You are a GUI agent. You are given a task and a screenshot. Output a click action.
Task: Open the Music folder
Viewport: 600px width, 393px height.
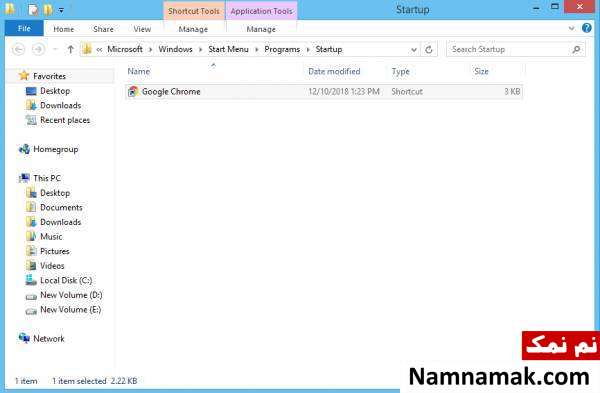(51, 236)
